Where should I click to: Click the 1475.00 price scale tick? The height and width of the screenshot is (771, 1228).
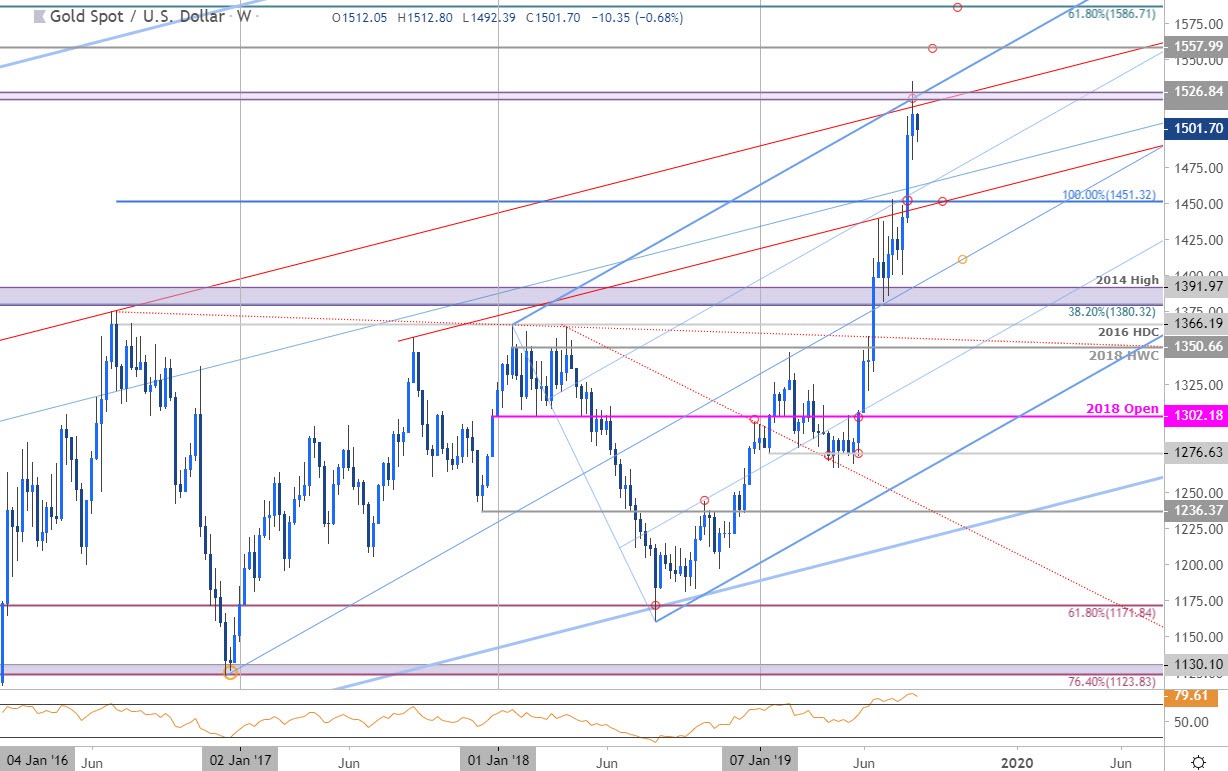1196,167
